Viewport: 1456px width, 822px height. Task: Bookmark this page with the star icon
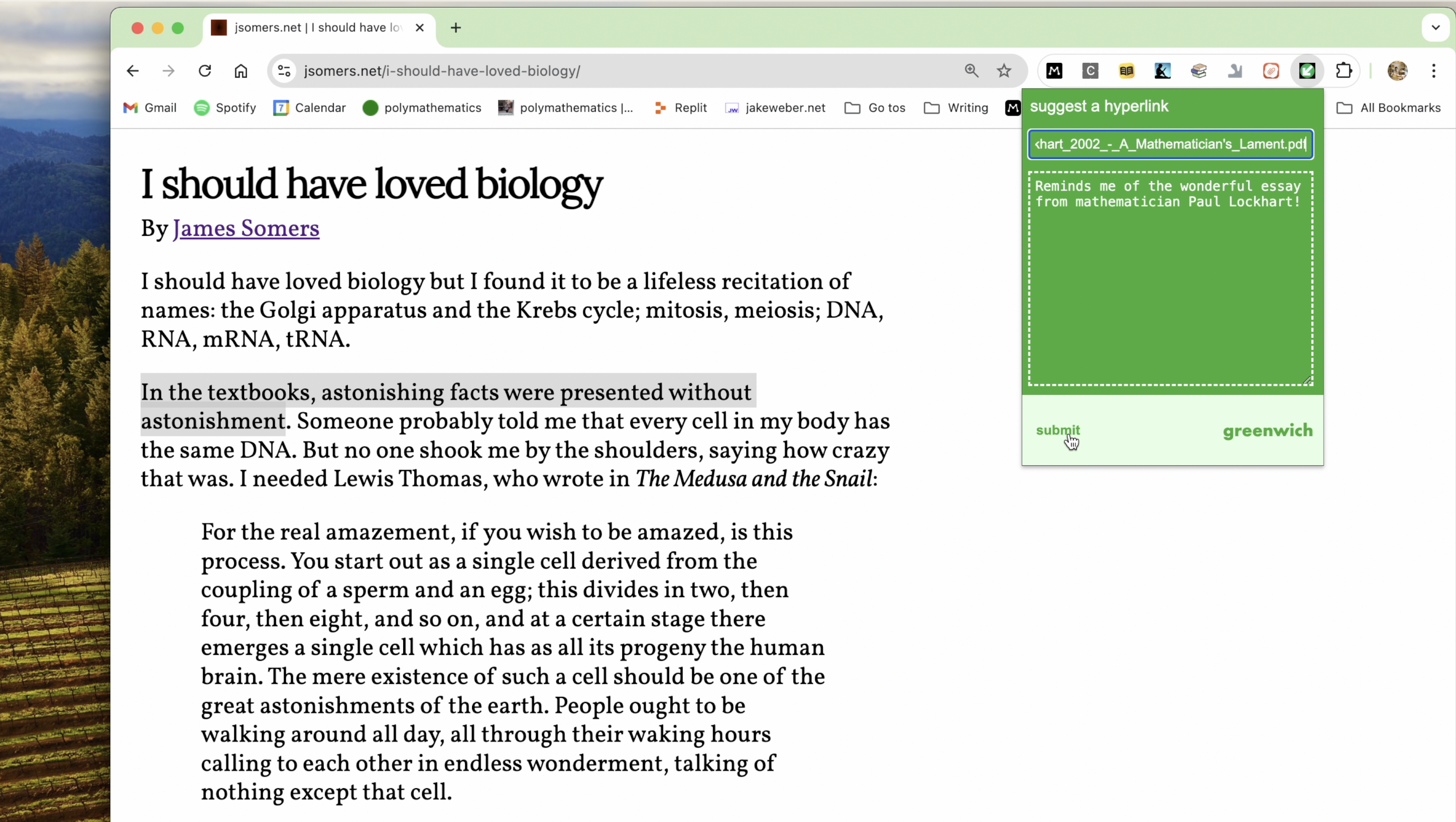coord(1004,71)
